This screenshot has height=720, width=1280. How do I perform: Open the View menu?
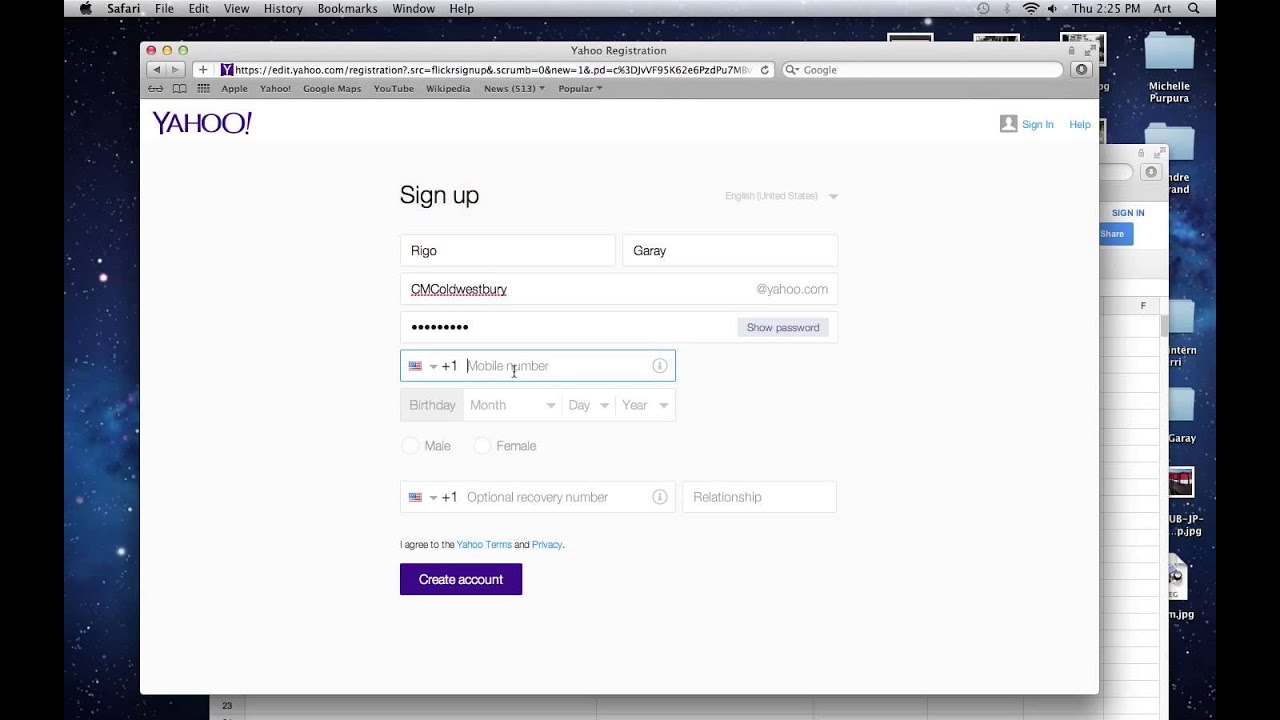[237, 9]
